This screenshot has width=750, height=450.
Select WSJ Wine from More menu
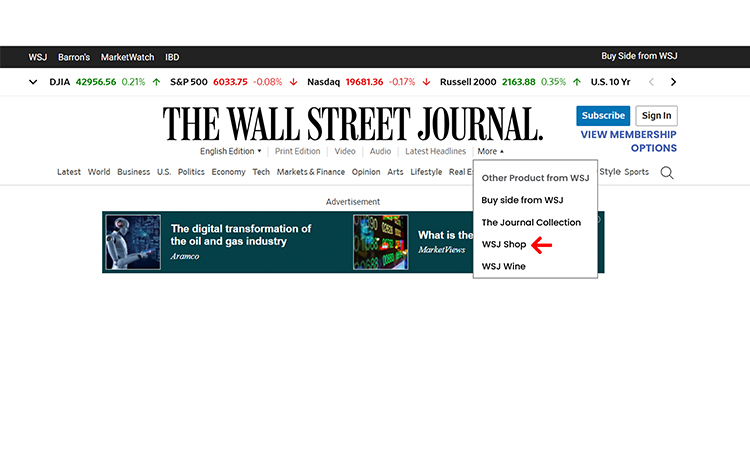(x=503, y=266)
